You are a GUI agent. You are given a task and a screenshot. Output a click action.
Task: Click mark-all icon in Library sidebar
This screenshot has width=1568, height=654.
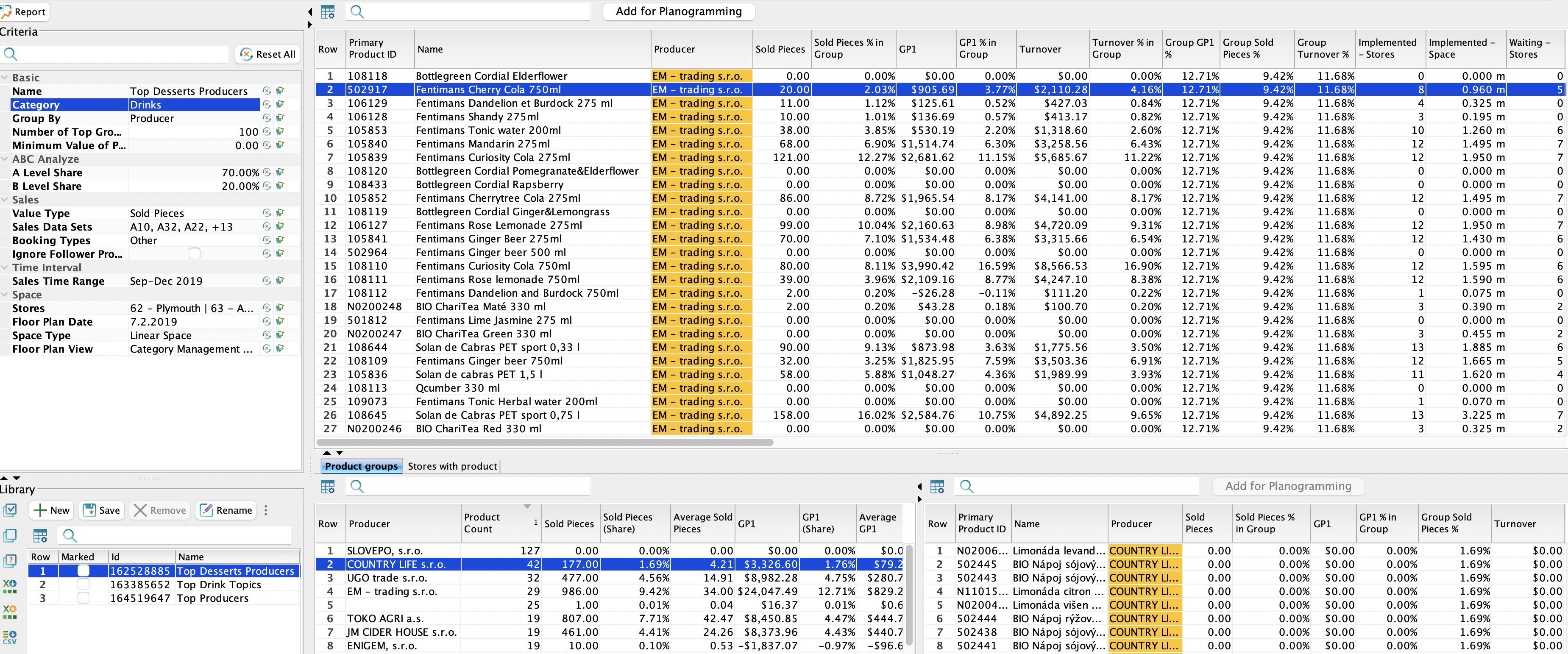click(10, 510)
